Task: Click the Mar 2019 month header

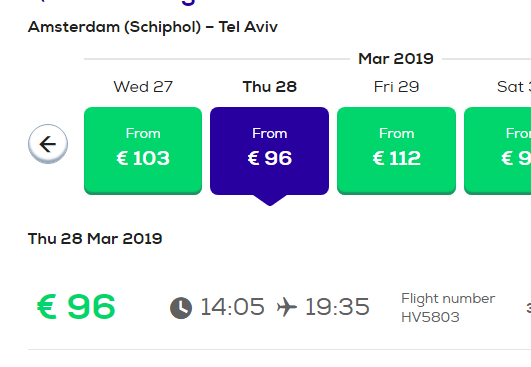Action: point(396,59)
